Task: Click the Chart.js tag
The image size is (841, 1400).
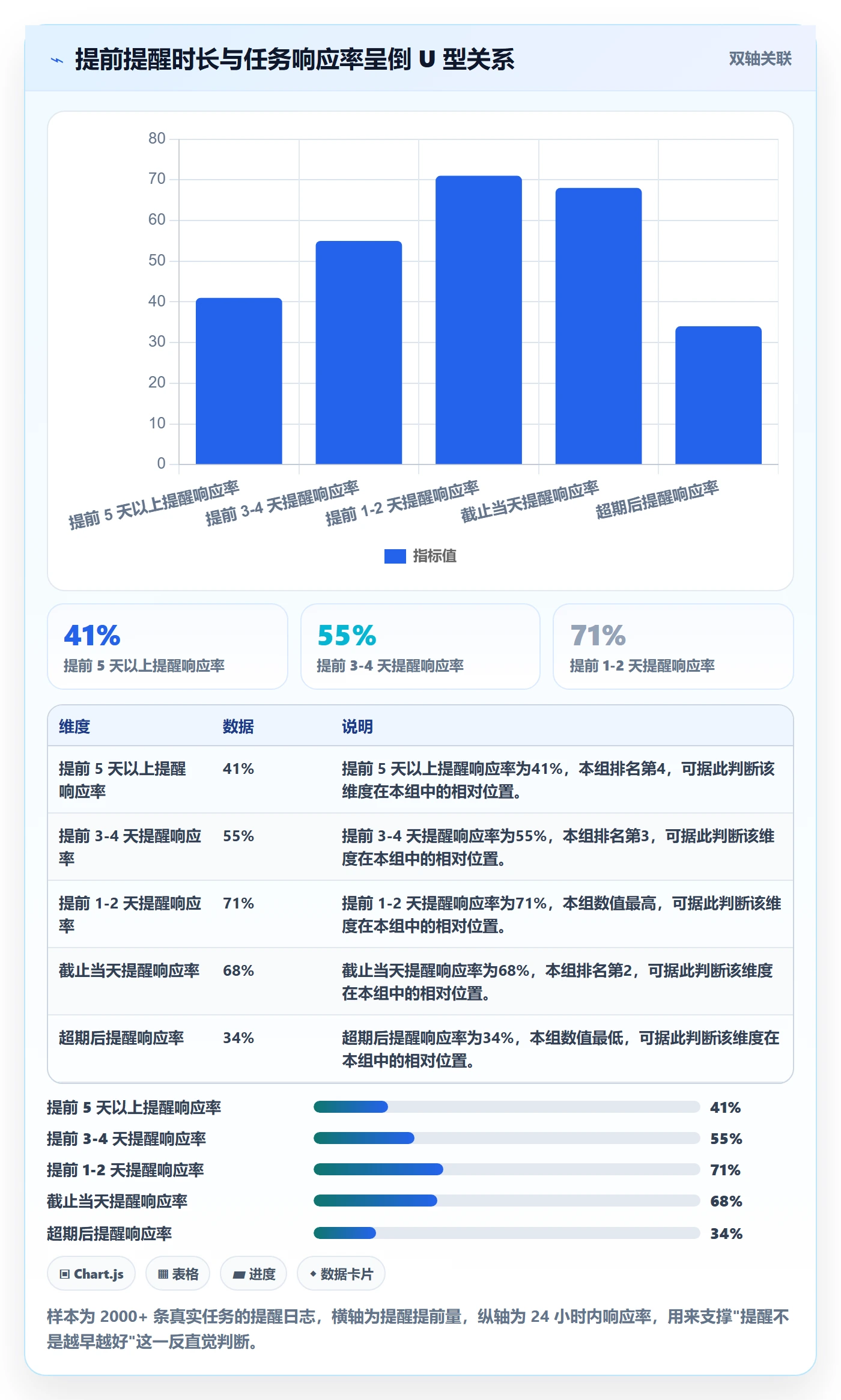Action: (x=91, y=1273)
